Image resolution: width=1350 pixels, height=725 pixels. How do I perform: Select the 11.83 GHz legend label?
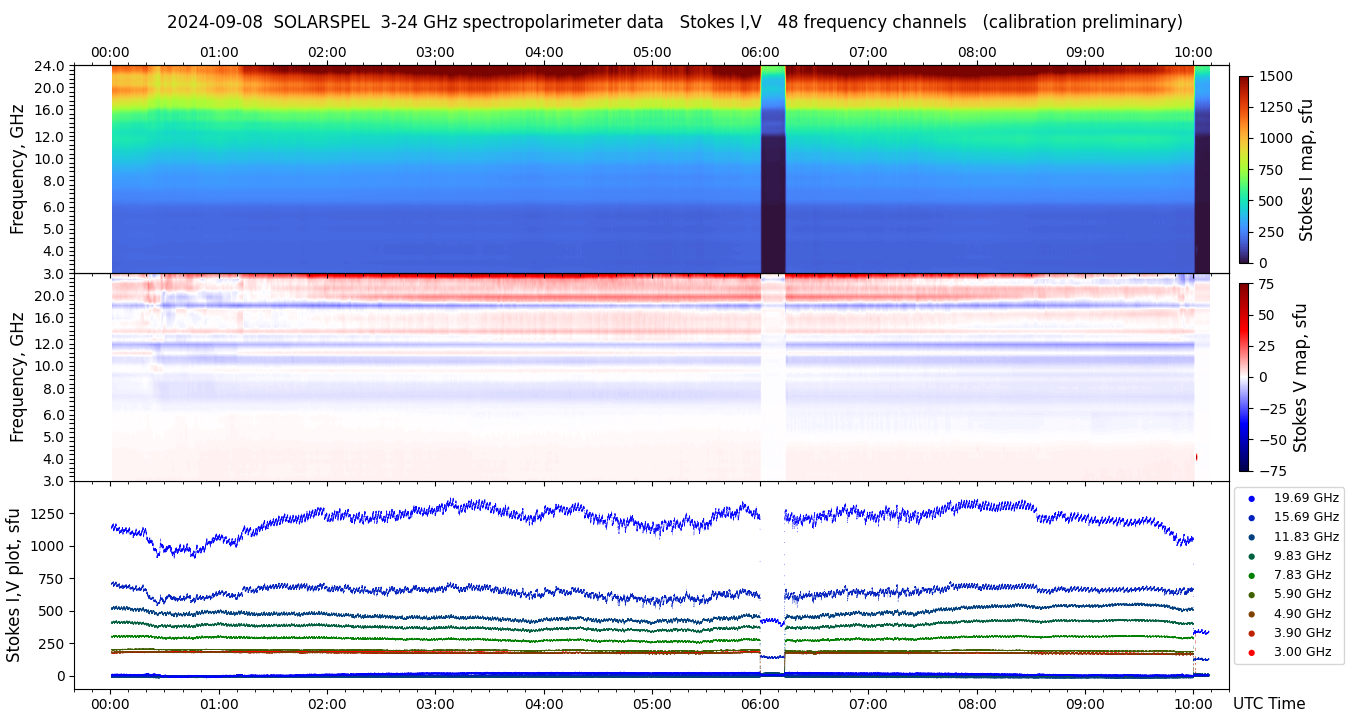pos(1305,536)
